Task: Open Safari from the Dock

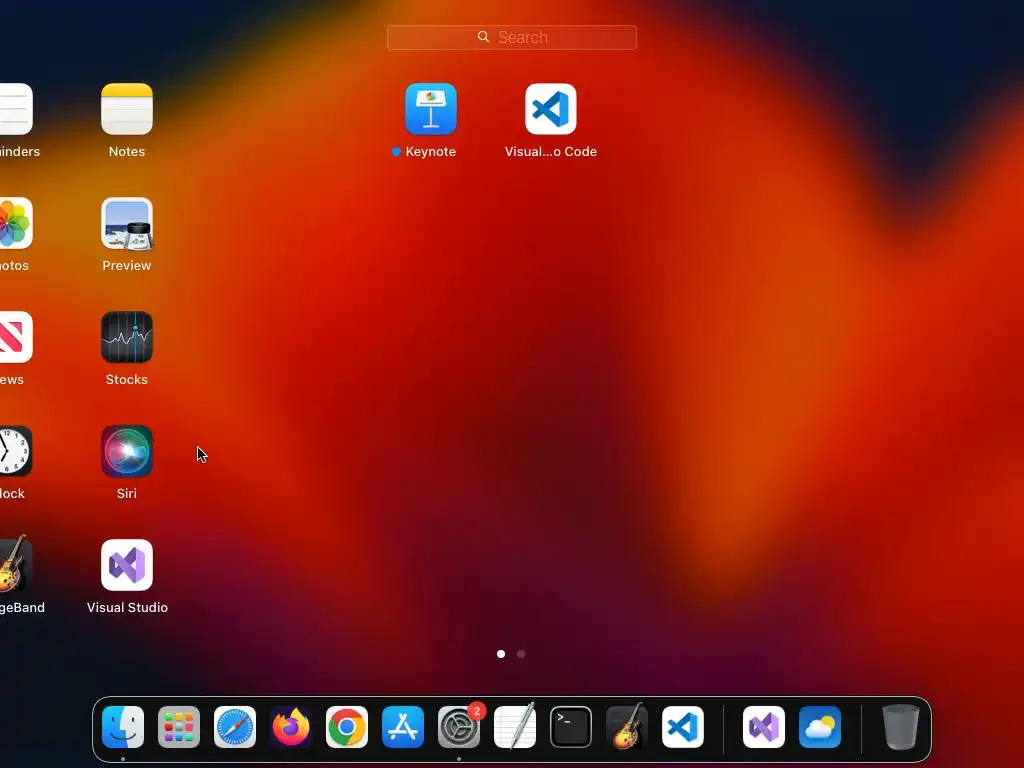Action: (235, 727)
